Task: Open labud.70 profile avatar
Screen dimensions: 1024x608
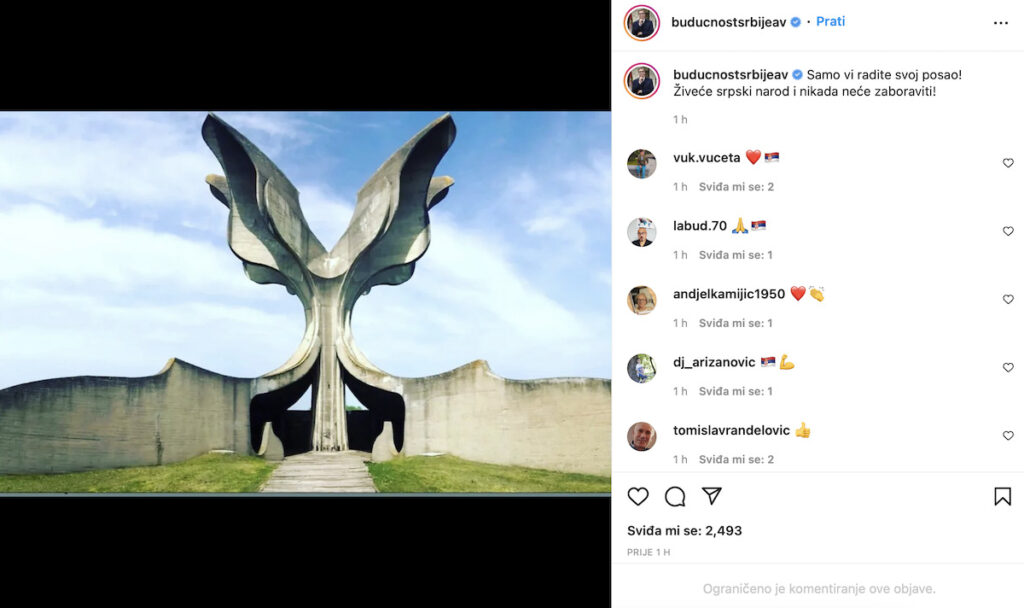Action: click(x=641, y=232)
